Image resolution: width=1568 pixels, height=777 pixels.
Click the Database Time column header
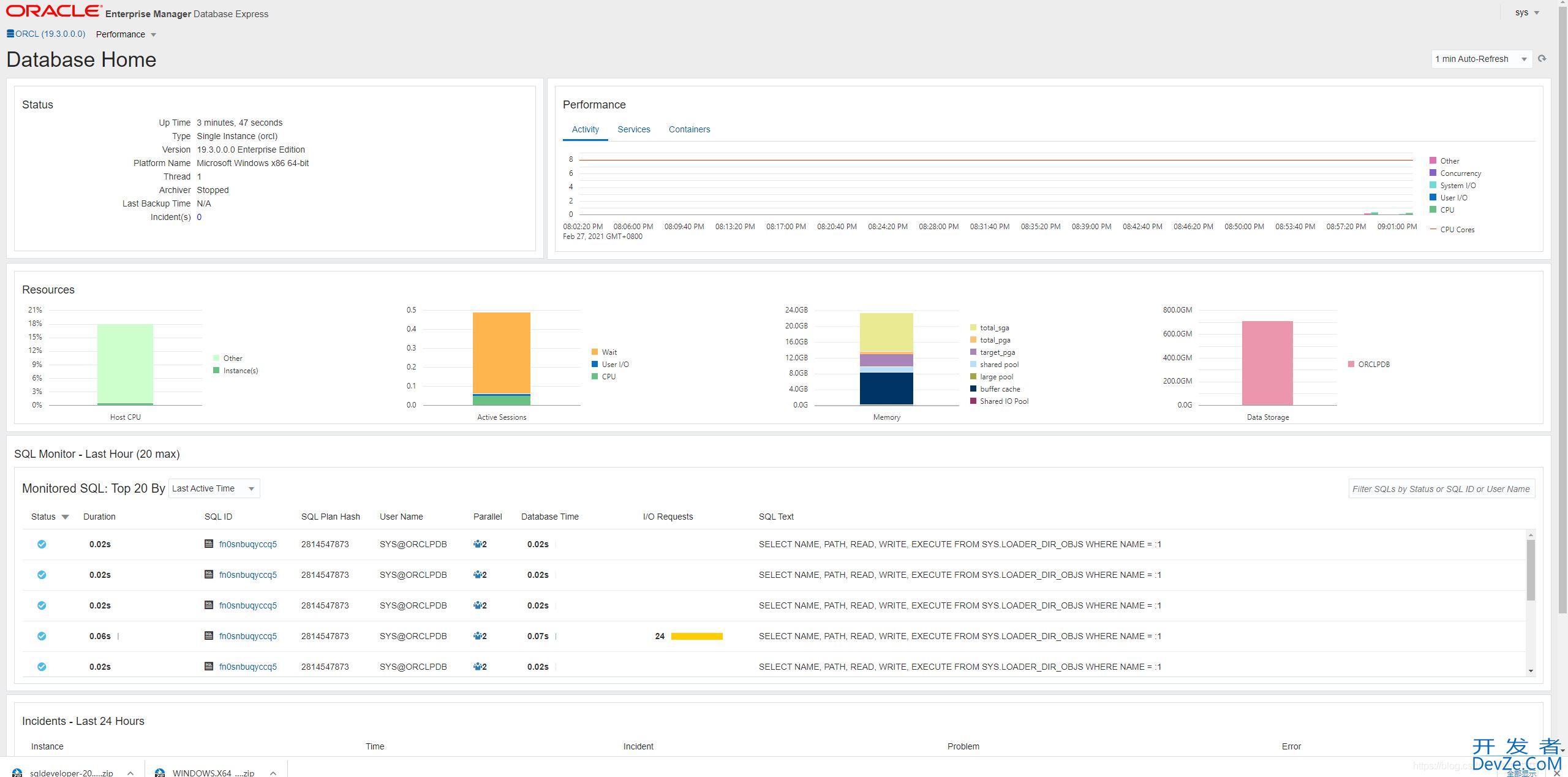coord(549,517)
